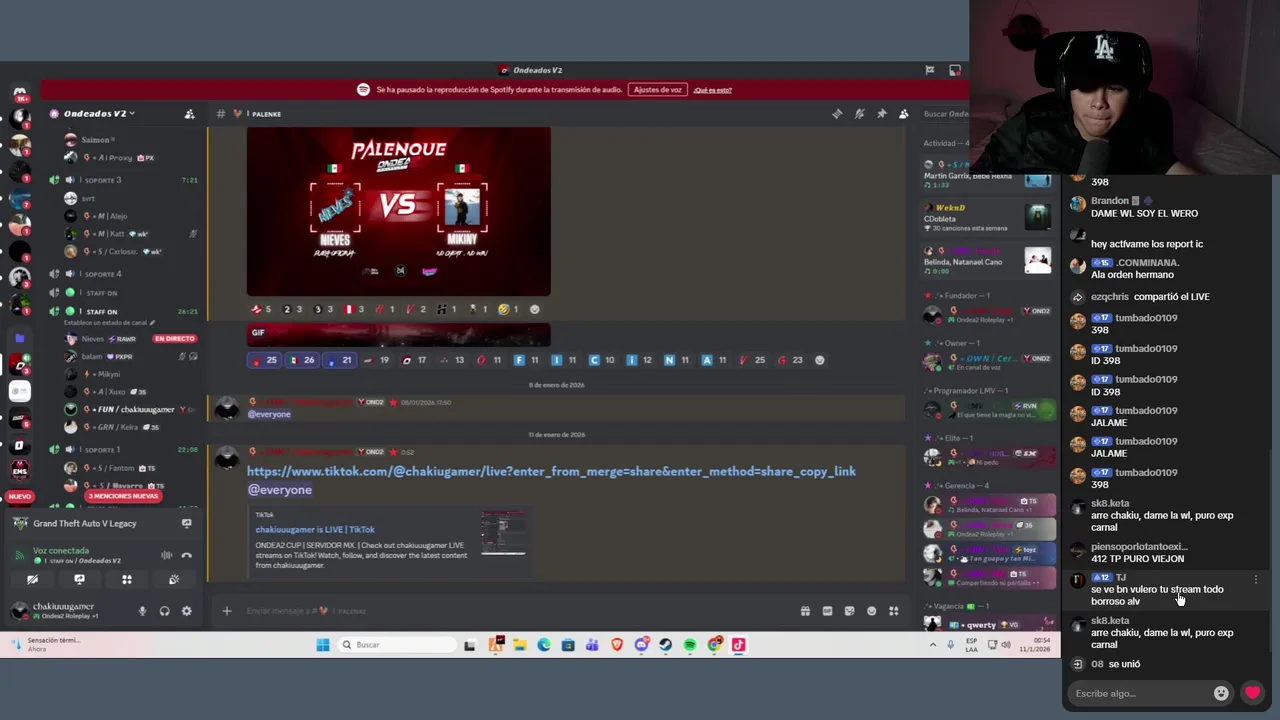1280x720 pixels.
Task: Open the TikTok live URL link
Action: (551, 471)
